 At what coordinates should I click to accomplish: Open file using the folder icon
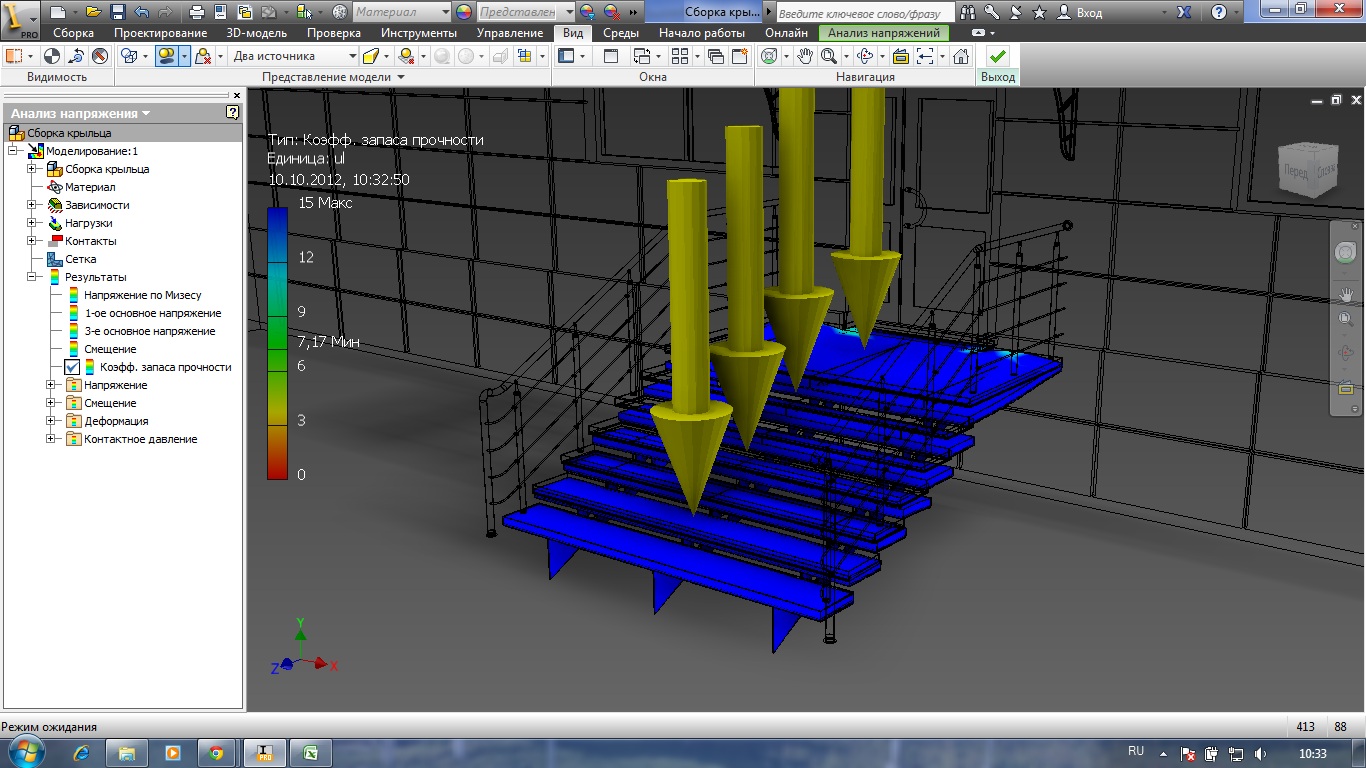pos(93,12)
